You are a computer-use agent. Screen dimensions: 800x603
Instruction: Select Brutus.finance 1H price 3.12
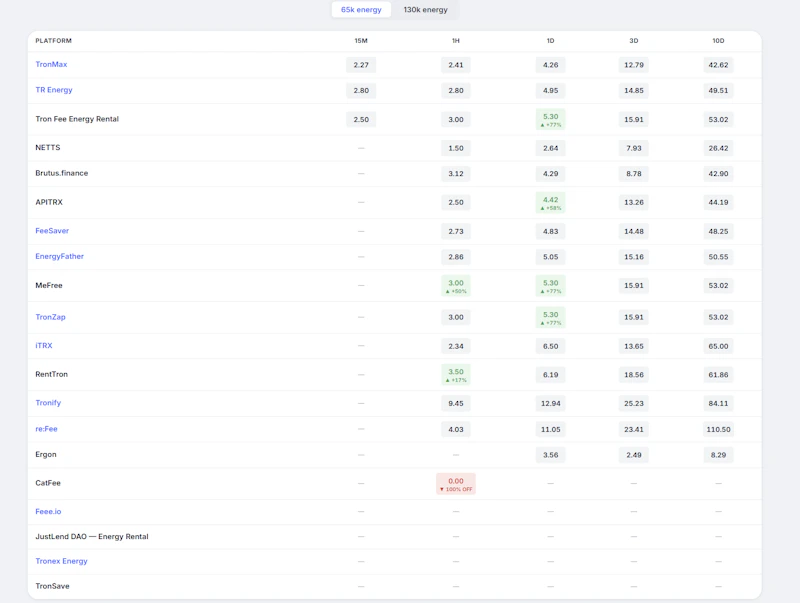[x=456, y=173]
